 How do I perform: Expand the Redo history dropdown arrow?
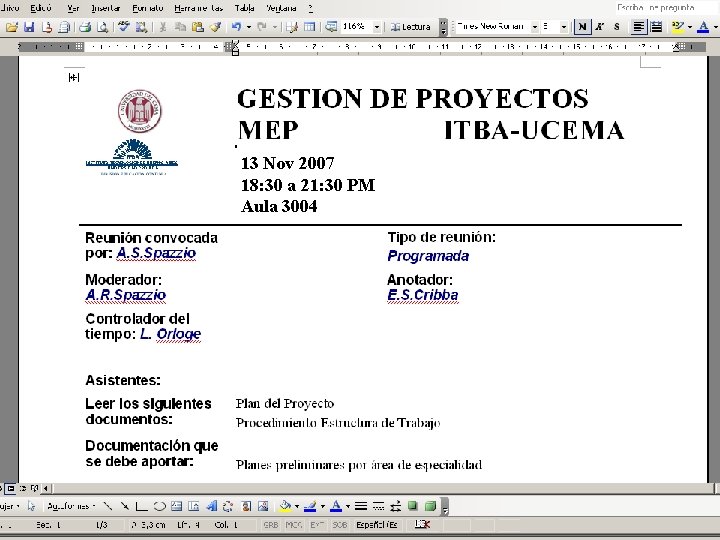(x=274, y=27)
